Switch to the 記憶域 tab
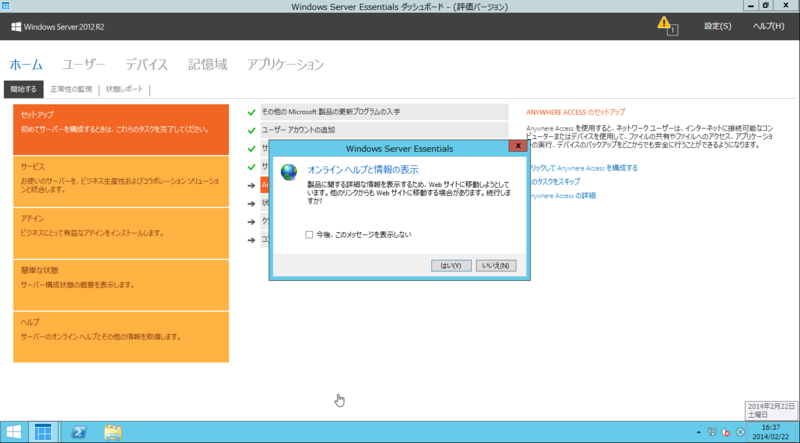 point(208,65)
